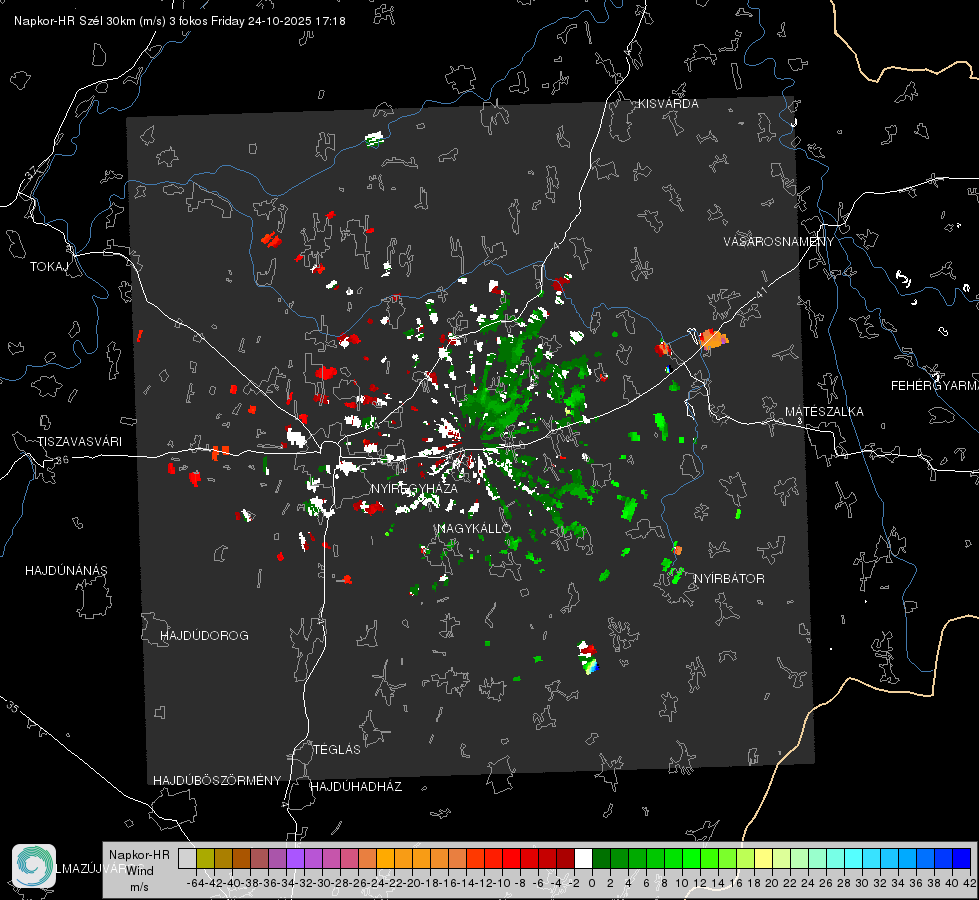Click the NYÍREGYHÁZA city label
Screen dimensions: 979x900
(x=414, y=488)
